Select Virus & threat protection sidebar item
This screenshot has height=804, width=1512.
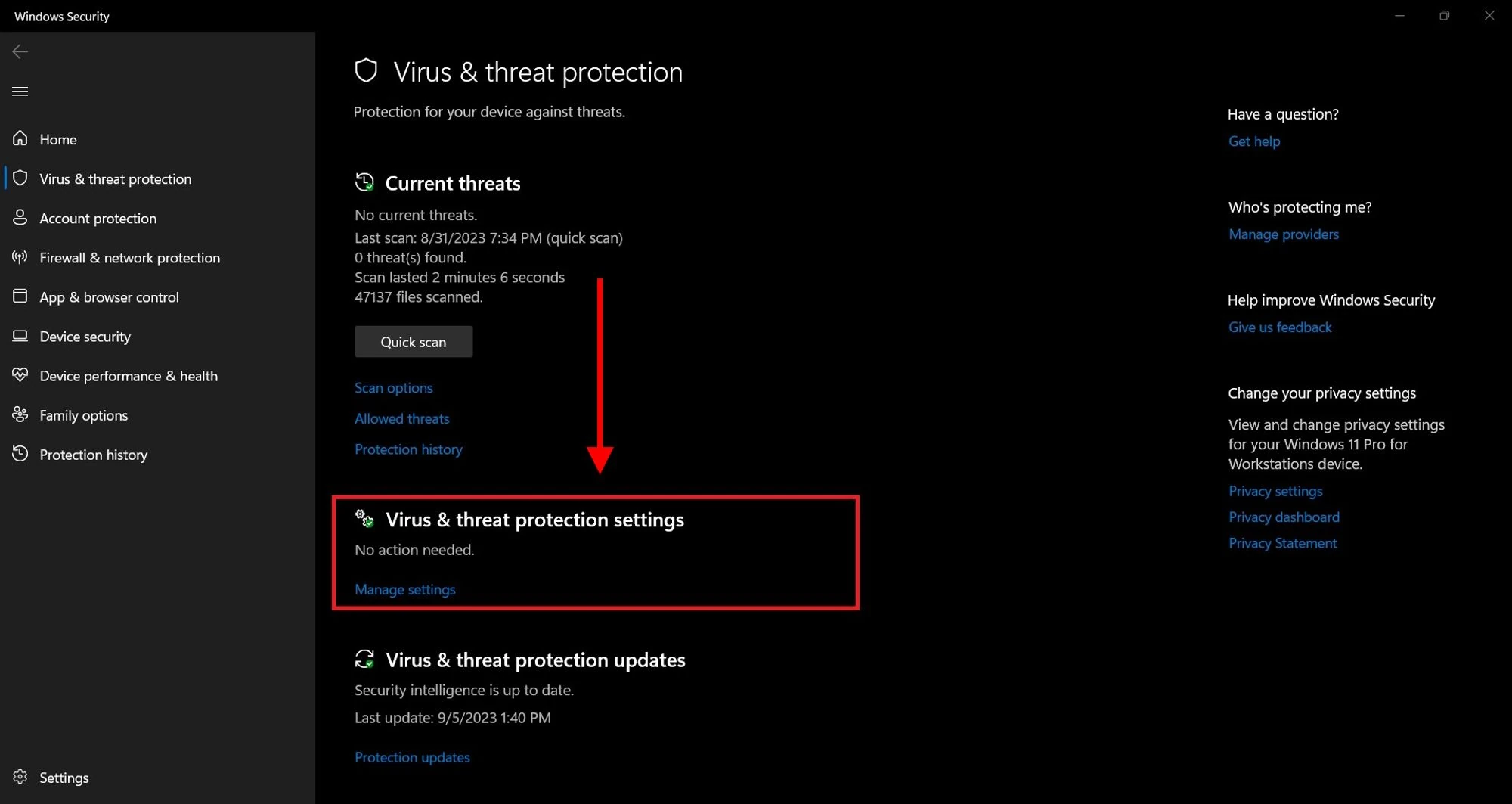pos(115,179)
